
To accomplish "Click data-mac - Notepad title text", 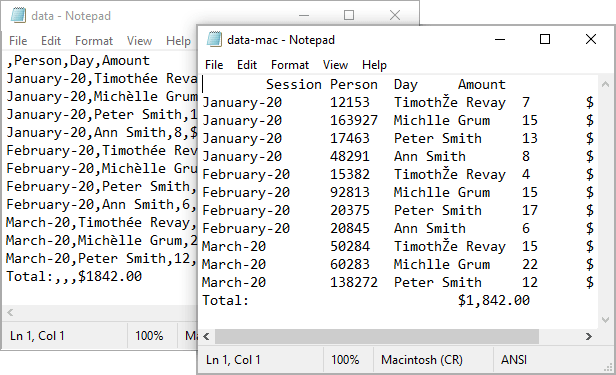I will pos(281,40).
